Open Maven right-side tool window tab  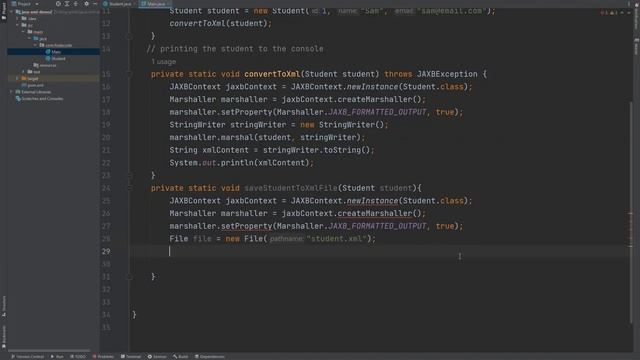[636, 47]
